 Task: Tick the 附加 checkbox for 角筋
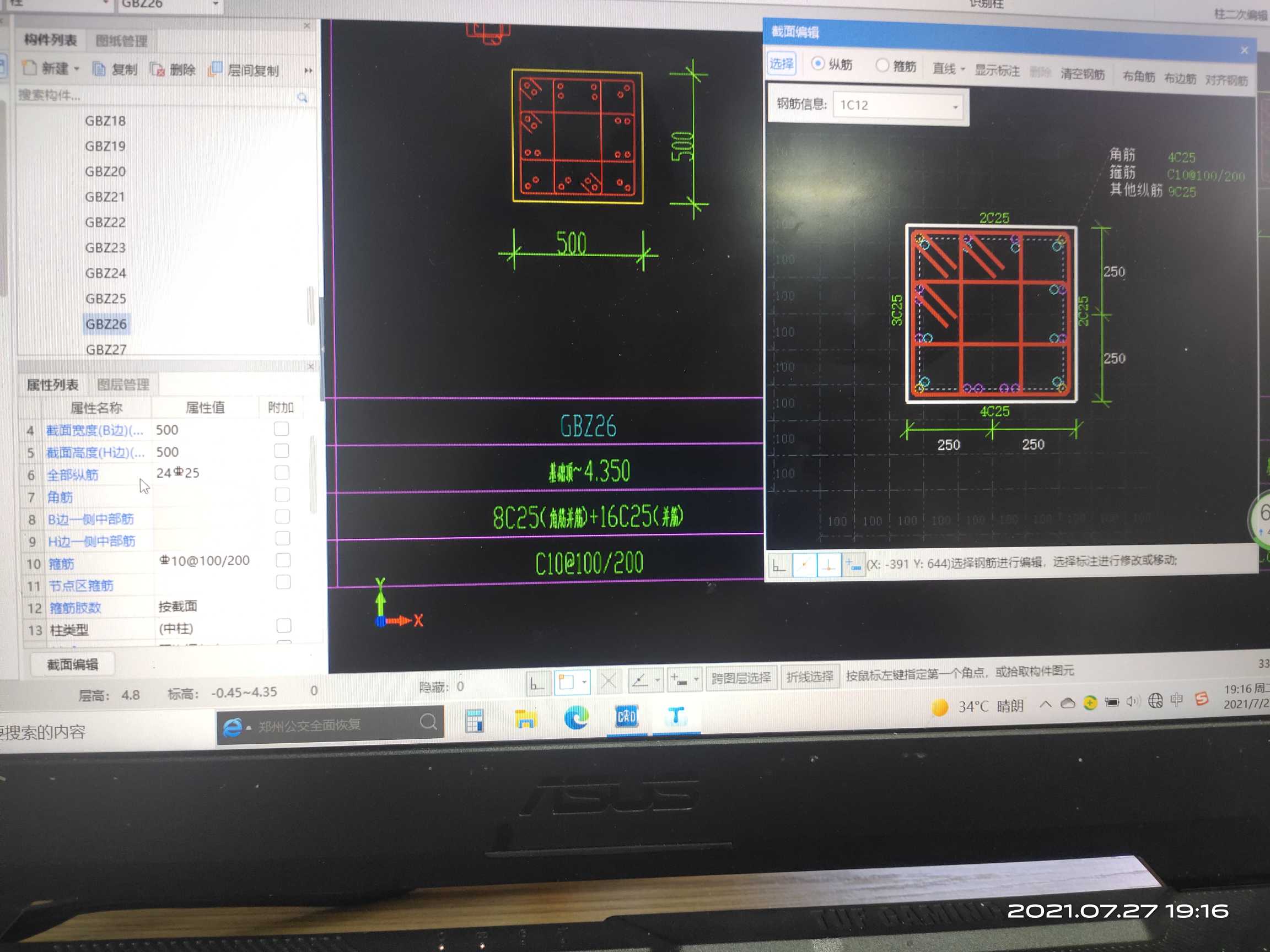pyautogui.click(x=282, y=494)
